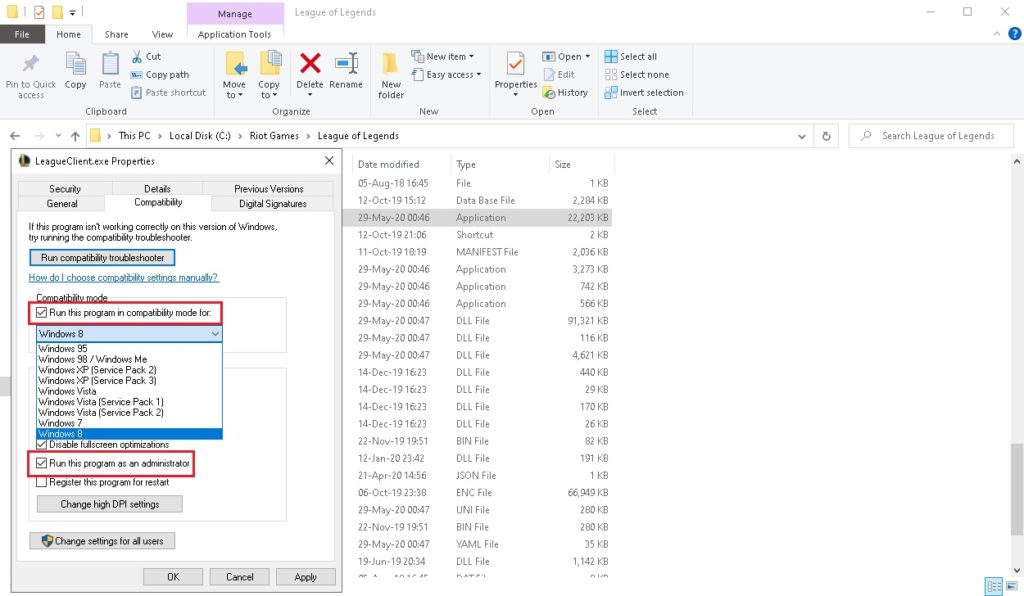Switch to the Share ribbon tab
1024x596 pixels.
pyautogui.click(x=116, y=35)
